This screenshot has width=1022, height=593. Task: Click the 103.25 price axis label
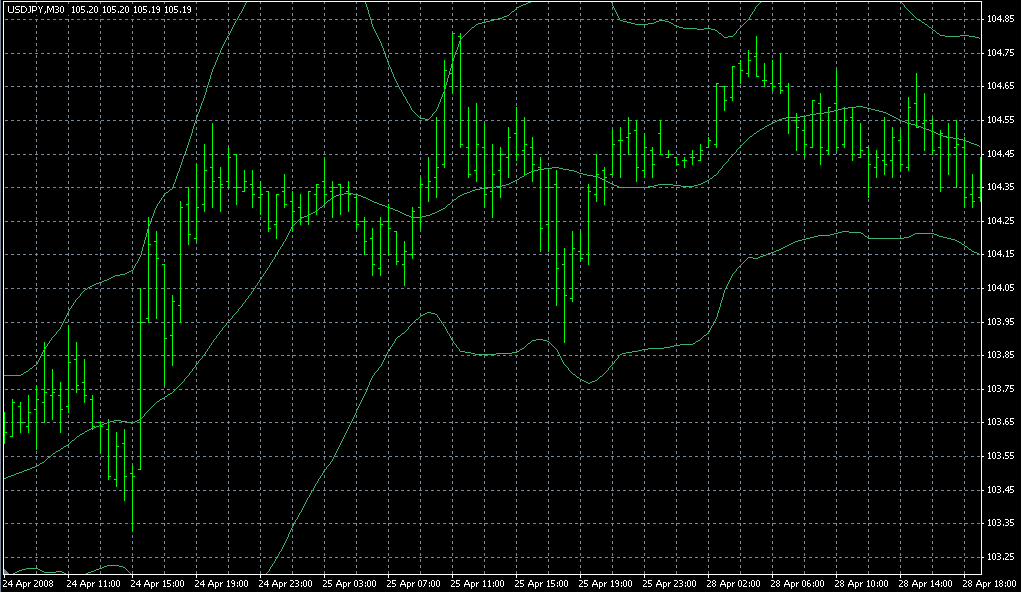1000,557
